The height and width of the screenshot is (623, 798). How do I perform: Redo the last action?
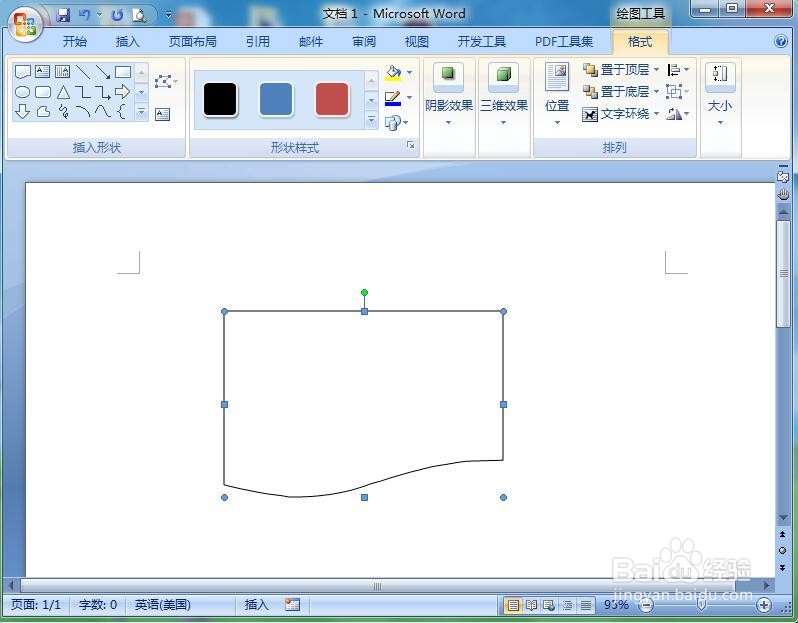point(117,15)
